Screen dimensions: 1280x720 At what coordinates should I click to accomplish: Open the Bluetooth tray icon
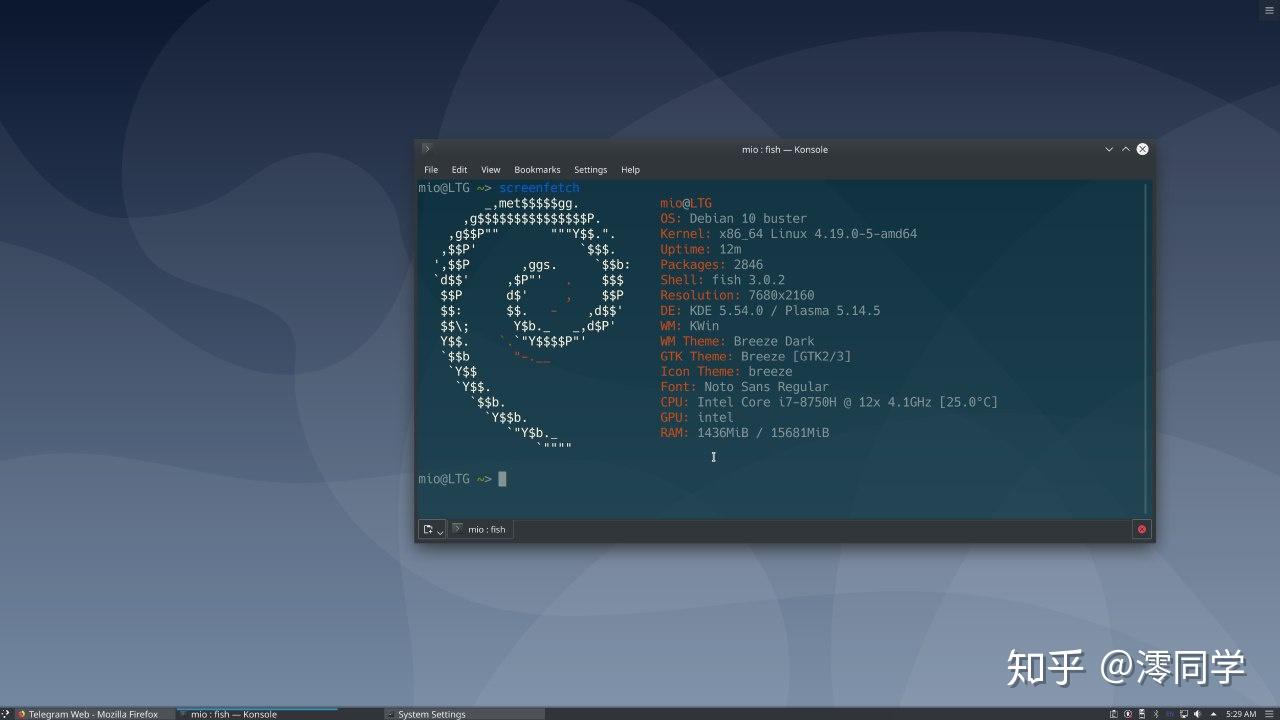1157,713
